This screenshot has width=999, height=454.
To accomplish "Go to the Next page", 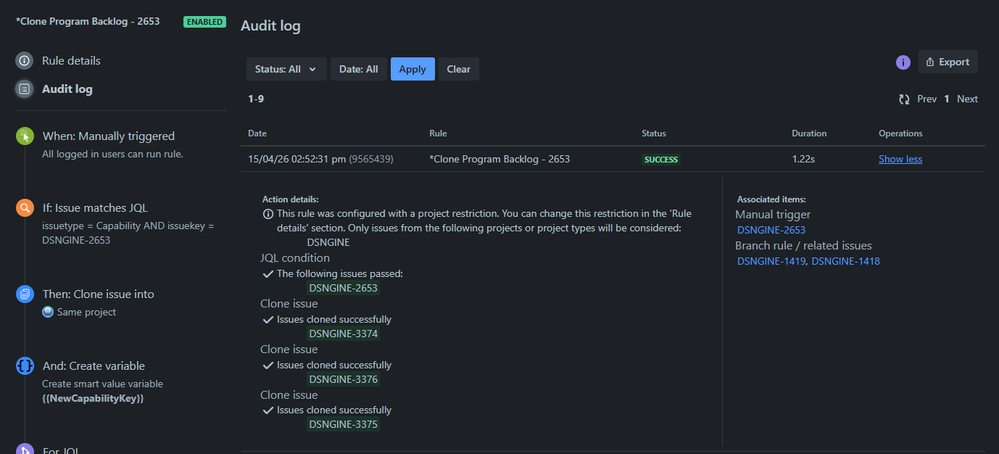I will click(967, 99).
